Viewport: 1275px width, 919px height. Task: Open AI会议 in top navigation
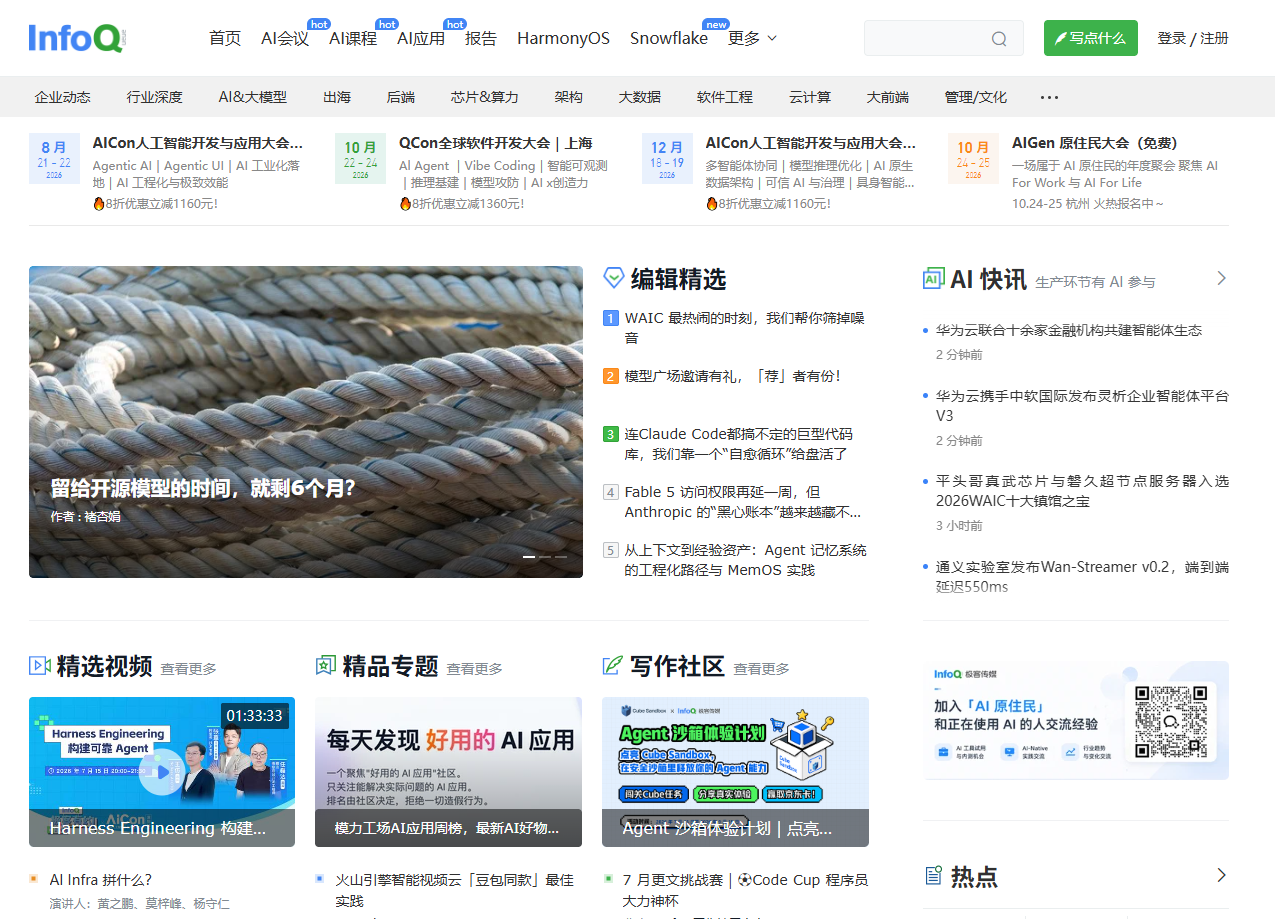pyautogui.click(x=285, y=38)
